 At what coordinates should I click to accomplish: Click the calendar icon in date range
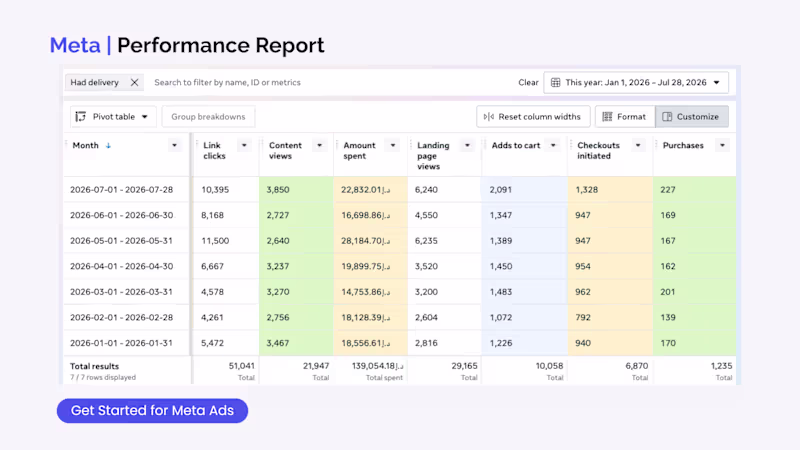(x=556, y=82)
